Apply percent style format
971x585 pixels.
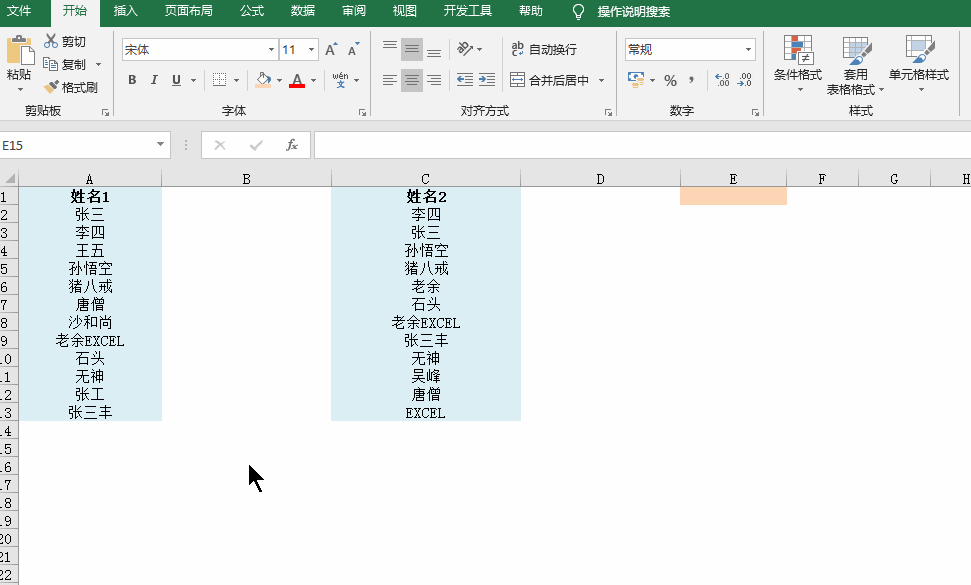(670, 80)
